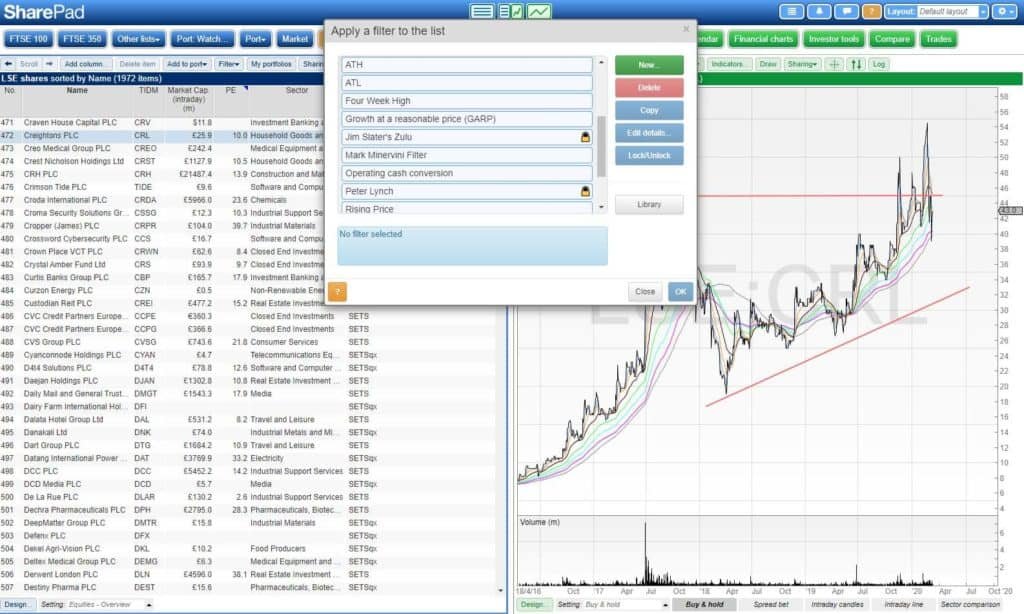1024x614 pixels.
Task: Open the settings gear menu
Action: click(x=1003, y=12)
